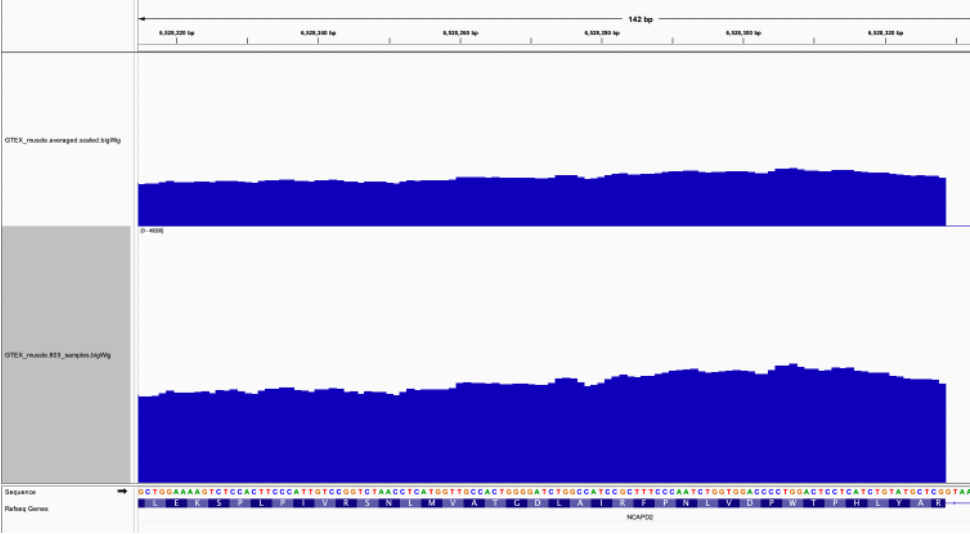970x534 pixels.
Task: Select the GTEX_muscle.803_samples.bigWig track name
Action: coord(58,355)
